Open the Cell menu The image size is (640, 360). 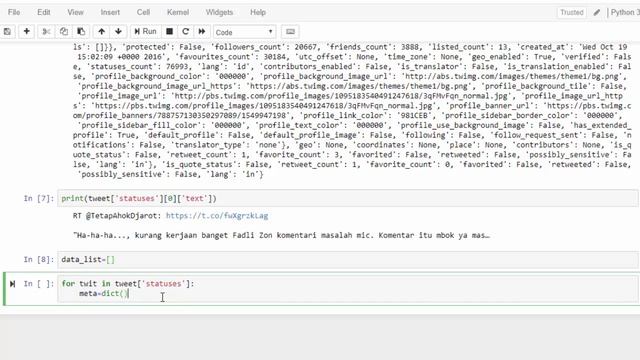tap(143, 12)
